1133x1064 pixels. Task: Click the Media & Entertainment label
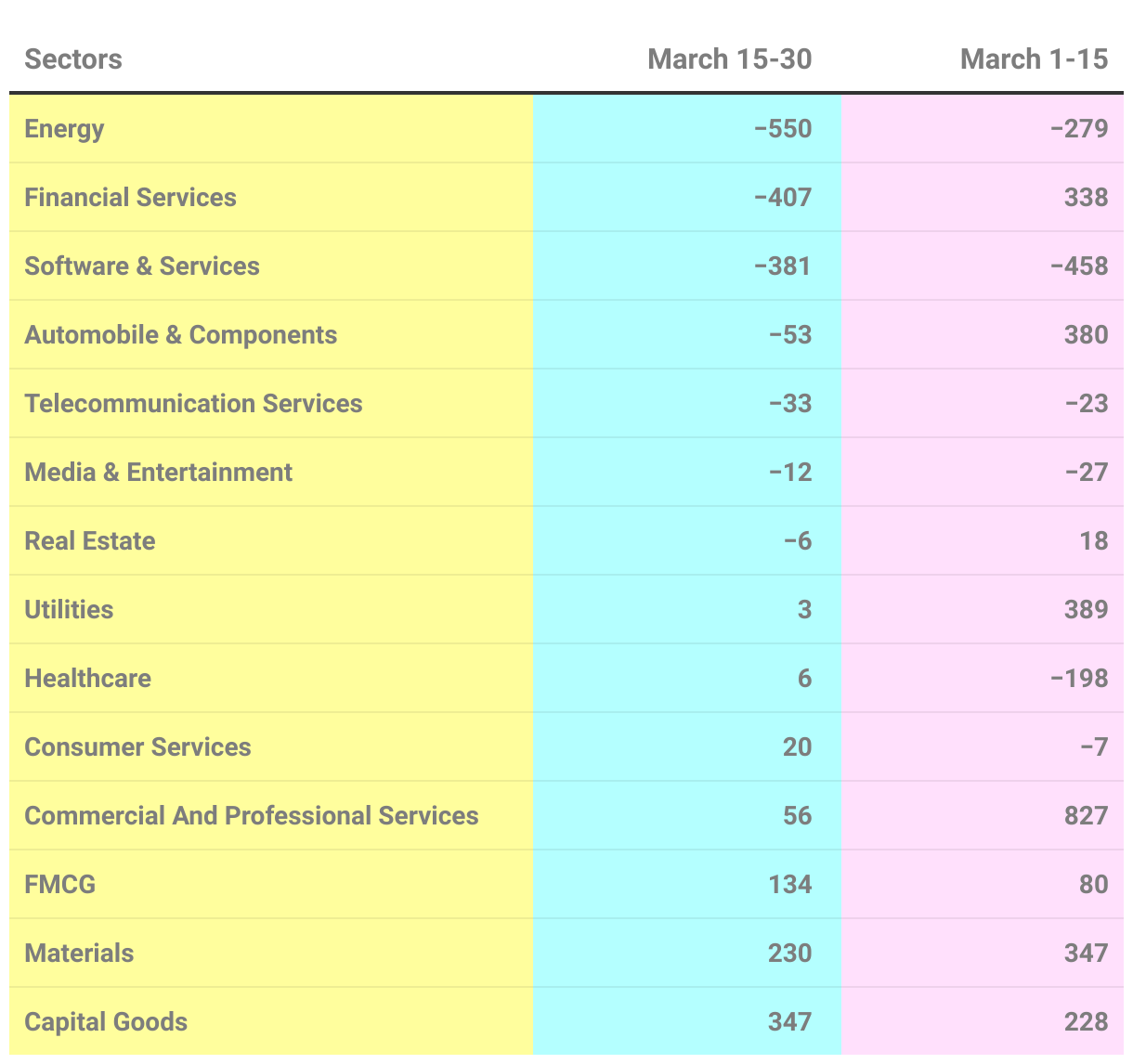point(158,472)
